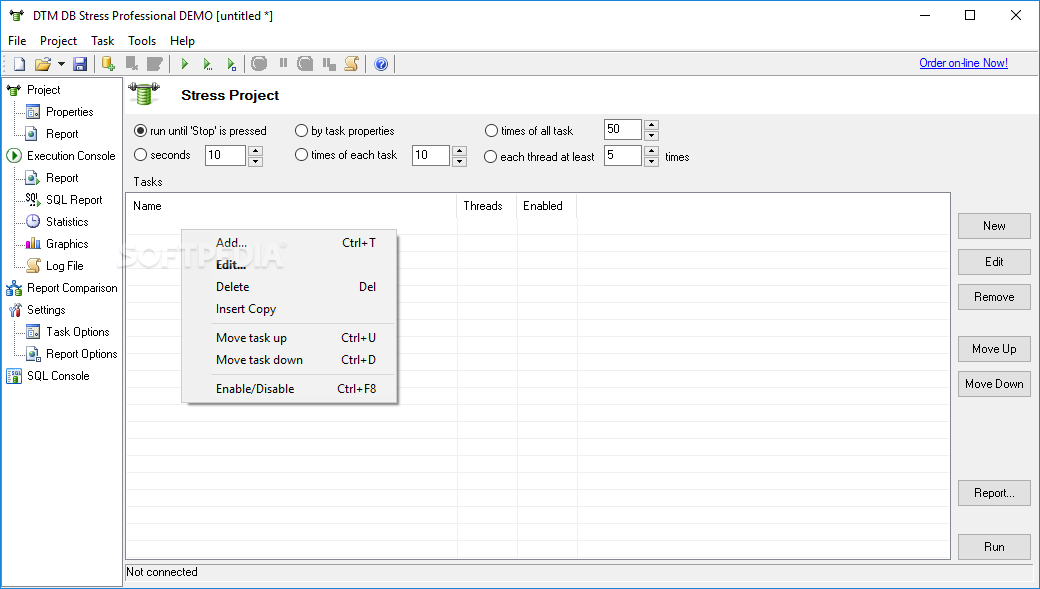The height and width of the screenshot is (589, 1040).
Task: Click the each thread at least field
Action: pos(623,155)
